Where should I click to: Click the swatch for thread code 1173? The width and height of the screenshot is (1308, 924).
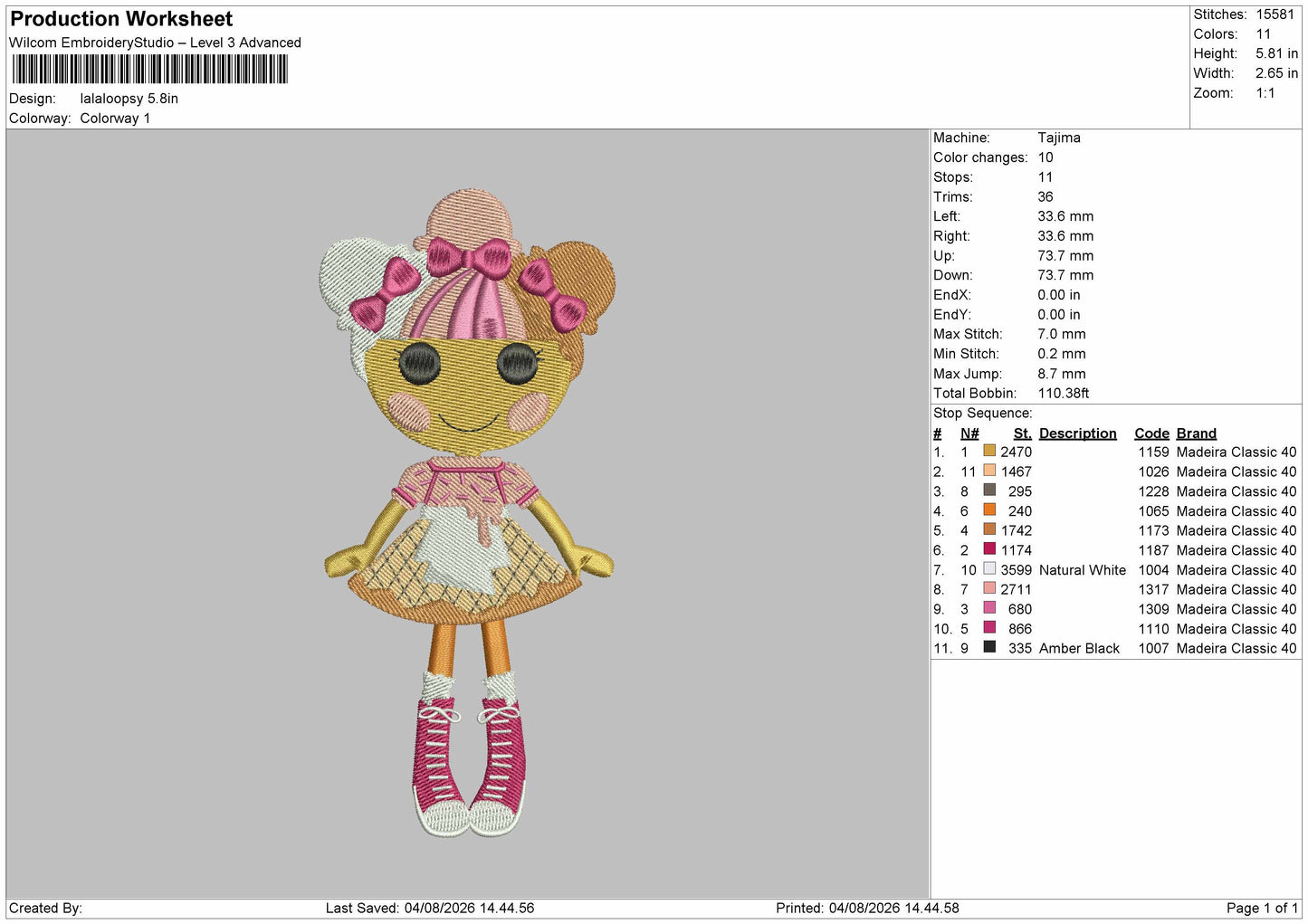tap(989, 529)
